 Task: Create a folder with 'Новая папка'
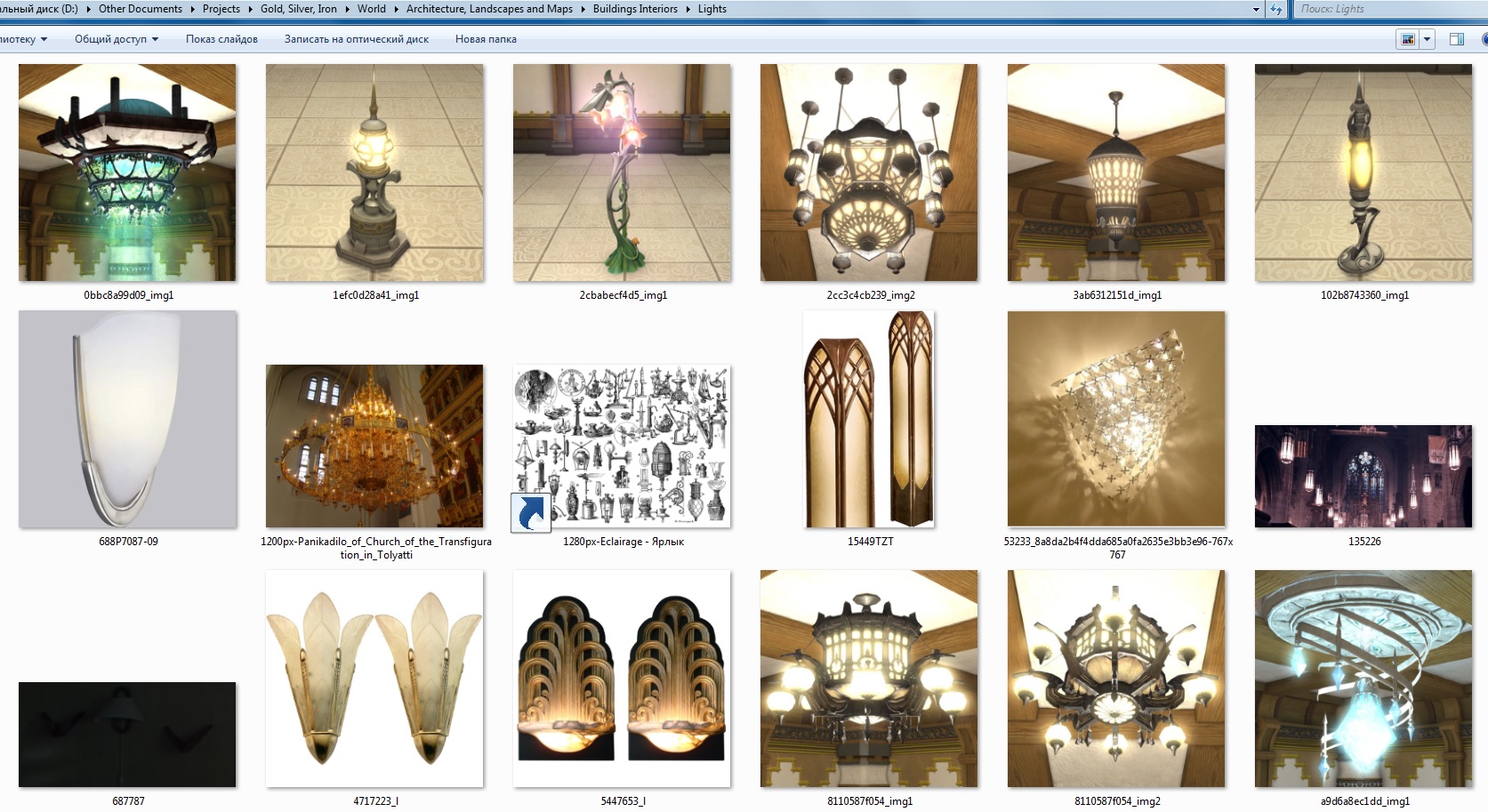pos(486,39)
